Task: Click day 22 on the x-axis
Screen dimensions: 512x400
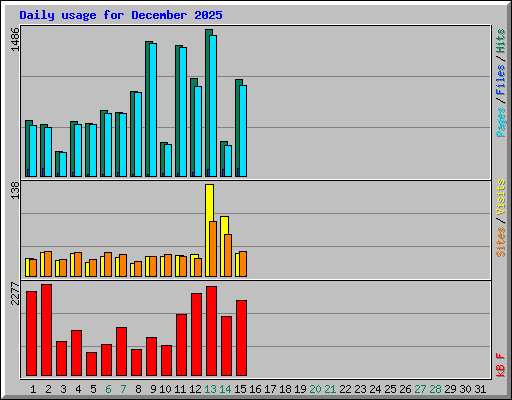Action: 345,389
